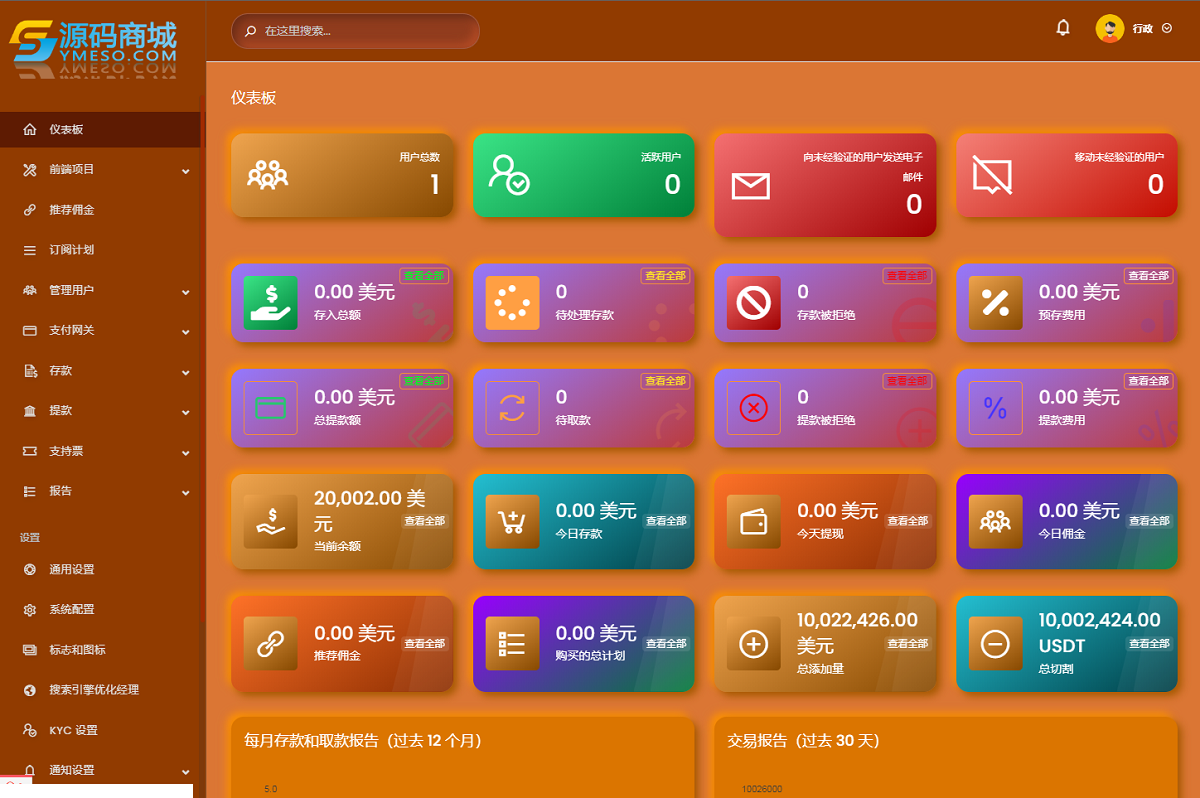Expand the 支持票 chevron

[x=185, y=453]
